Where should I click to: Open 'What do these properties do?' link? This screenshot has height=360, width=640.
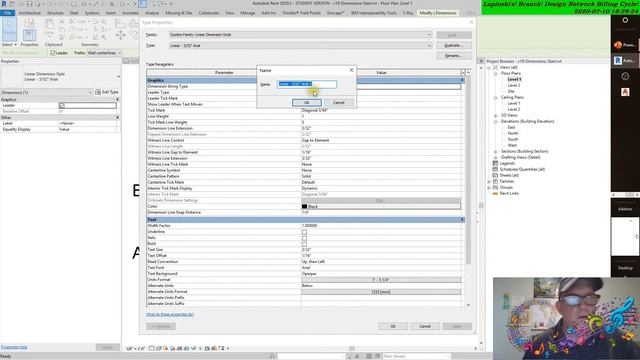click(x=170, y=314)
